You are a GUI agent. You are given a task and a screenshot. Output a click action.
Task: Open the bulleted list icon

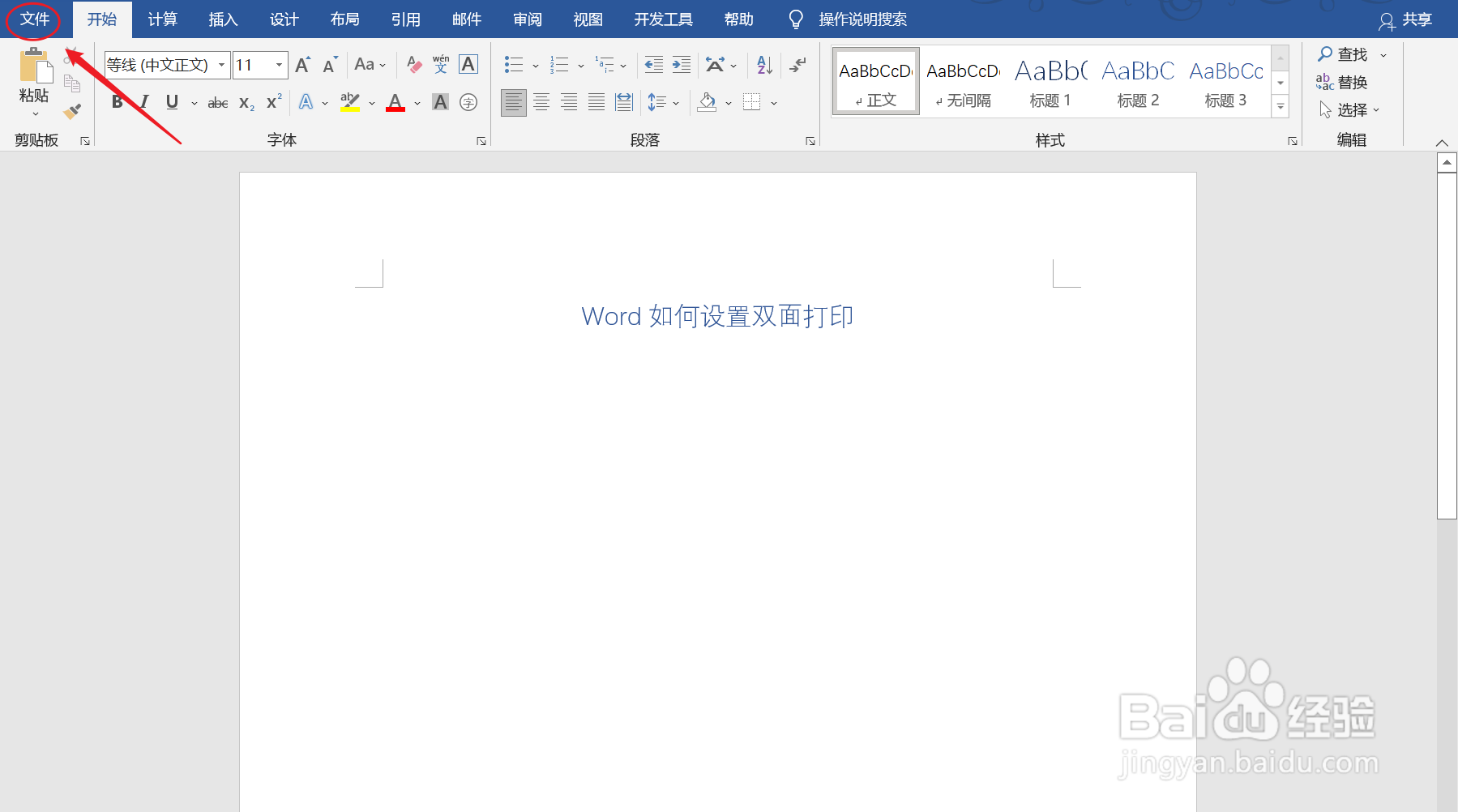(513, 64)
